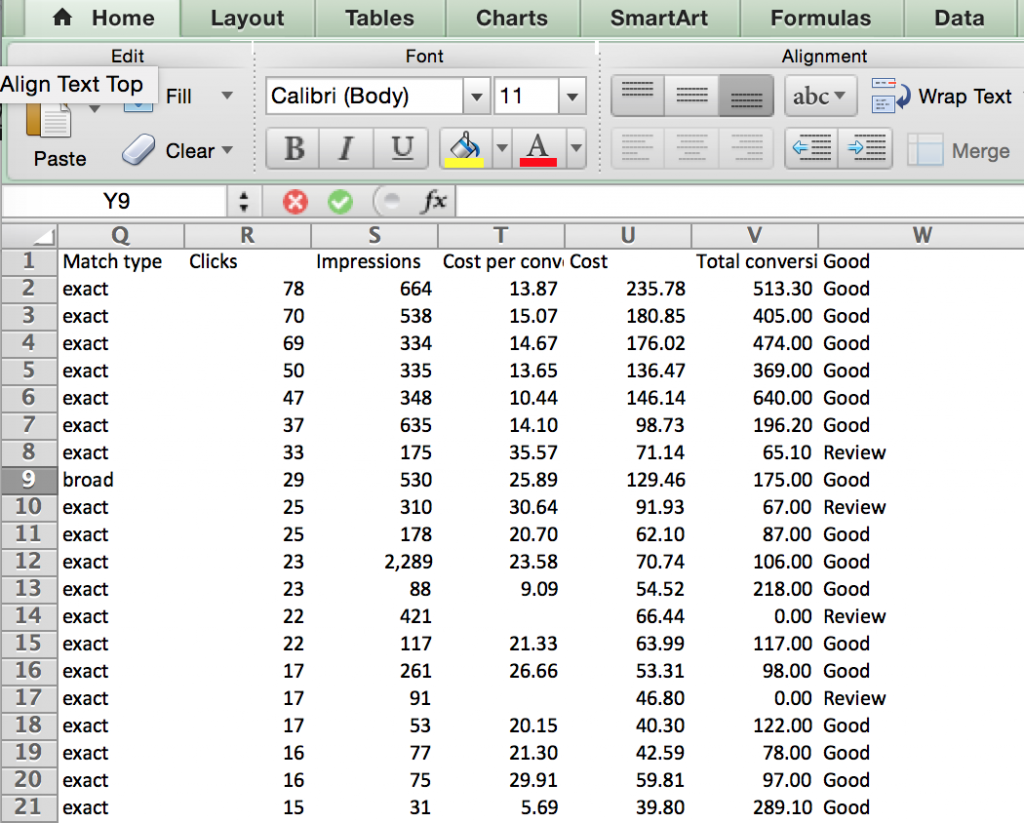Viewport: 1024px width, 823px height.
Task: Confirm the entry with green checkmark
Action: (340, 202)
